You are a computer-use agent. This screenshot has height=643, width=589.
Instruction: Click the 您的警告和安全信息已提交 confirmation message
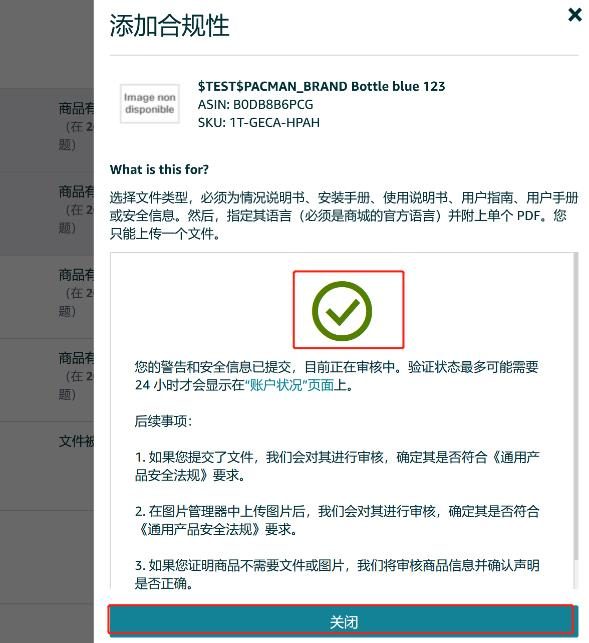click(336, 376)
